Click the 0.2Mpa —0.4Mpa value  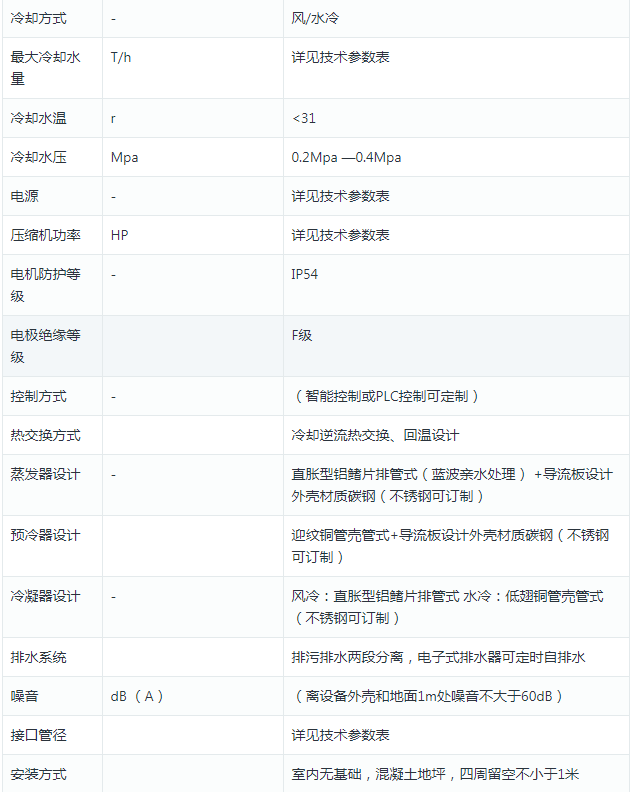click(x=346, y=157)
